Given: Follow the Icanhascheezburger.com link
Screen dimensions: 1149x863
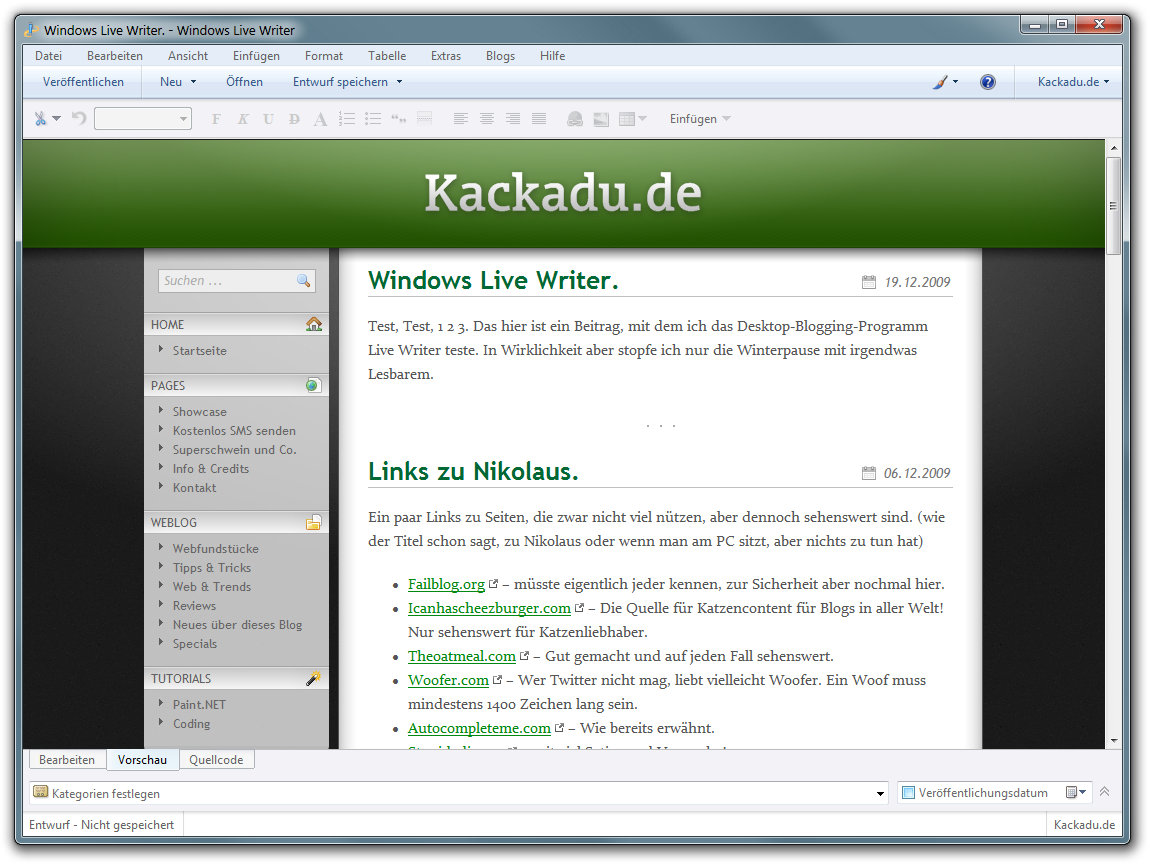Looking at the screenshot, I should pyautogui.click(x=489, y=608).
